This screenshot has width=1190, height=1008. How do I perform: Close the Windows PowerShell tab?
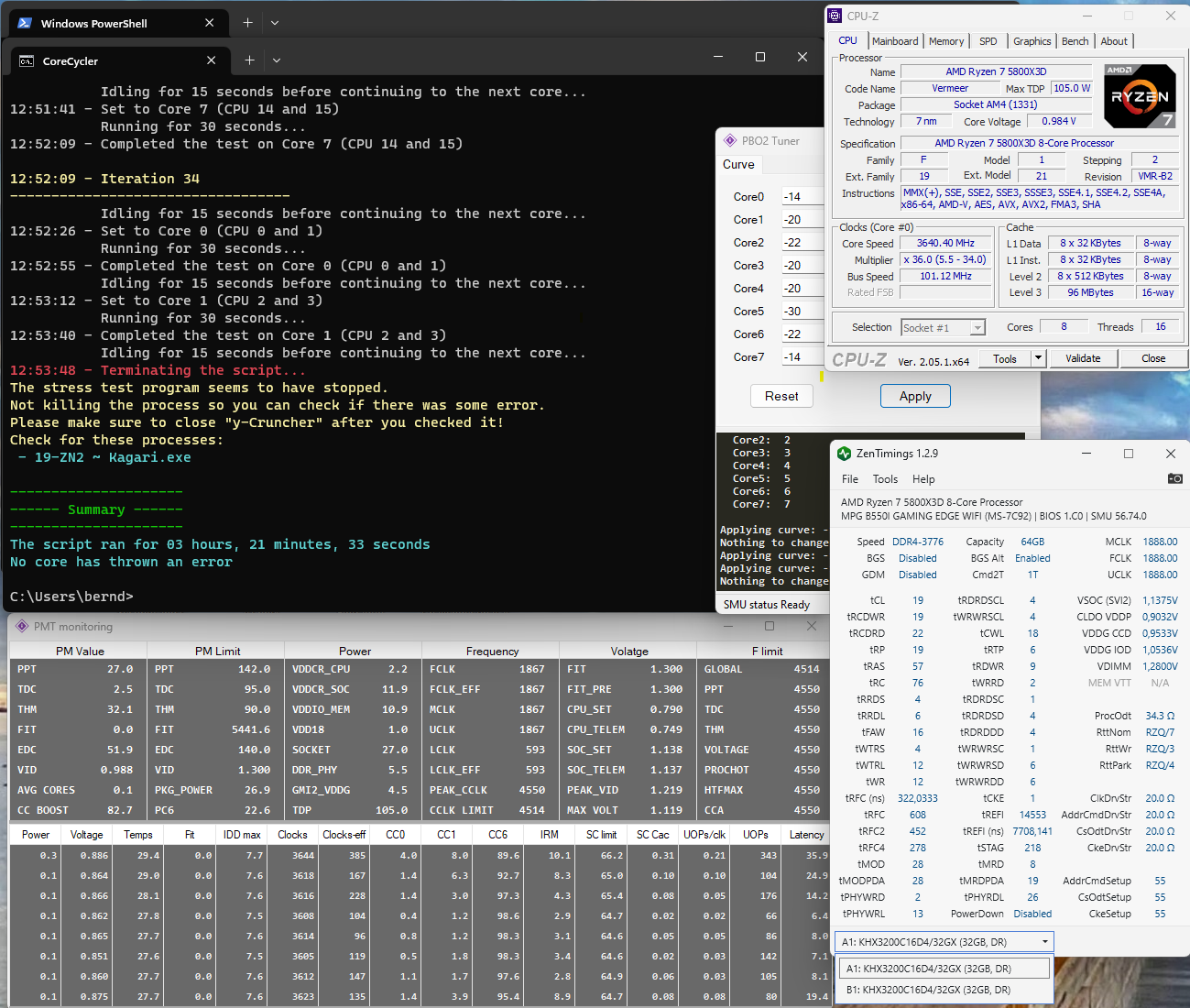(210, 23)
